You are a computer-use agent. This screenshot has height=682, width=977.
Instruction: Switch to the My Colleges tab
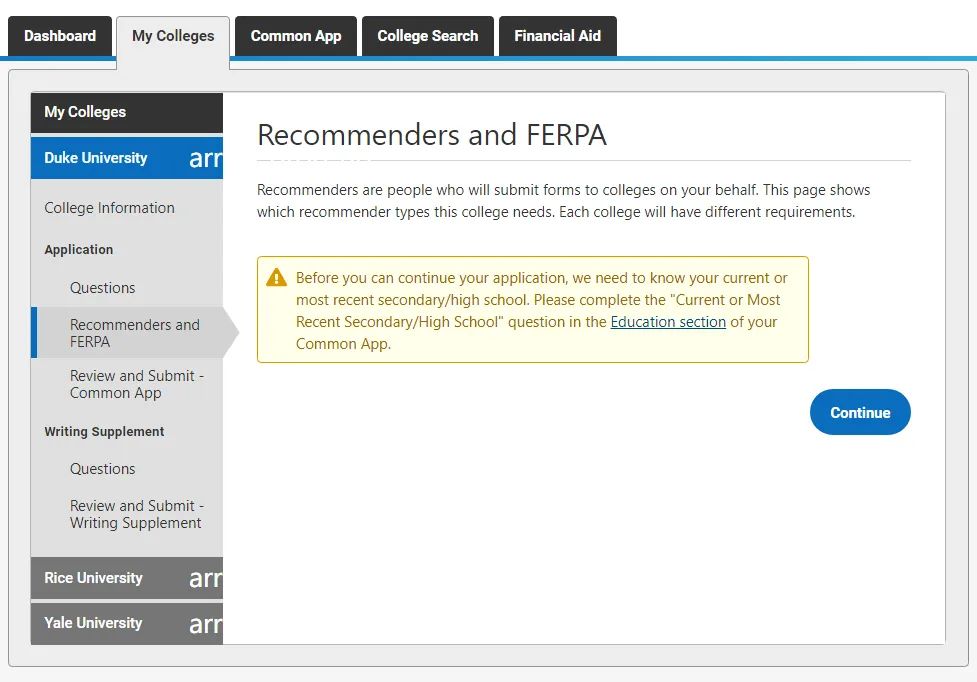(173, 36)
